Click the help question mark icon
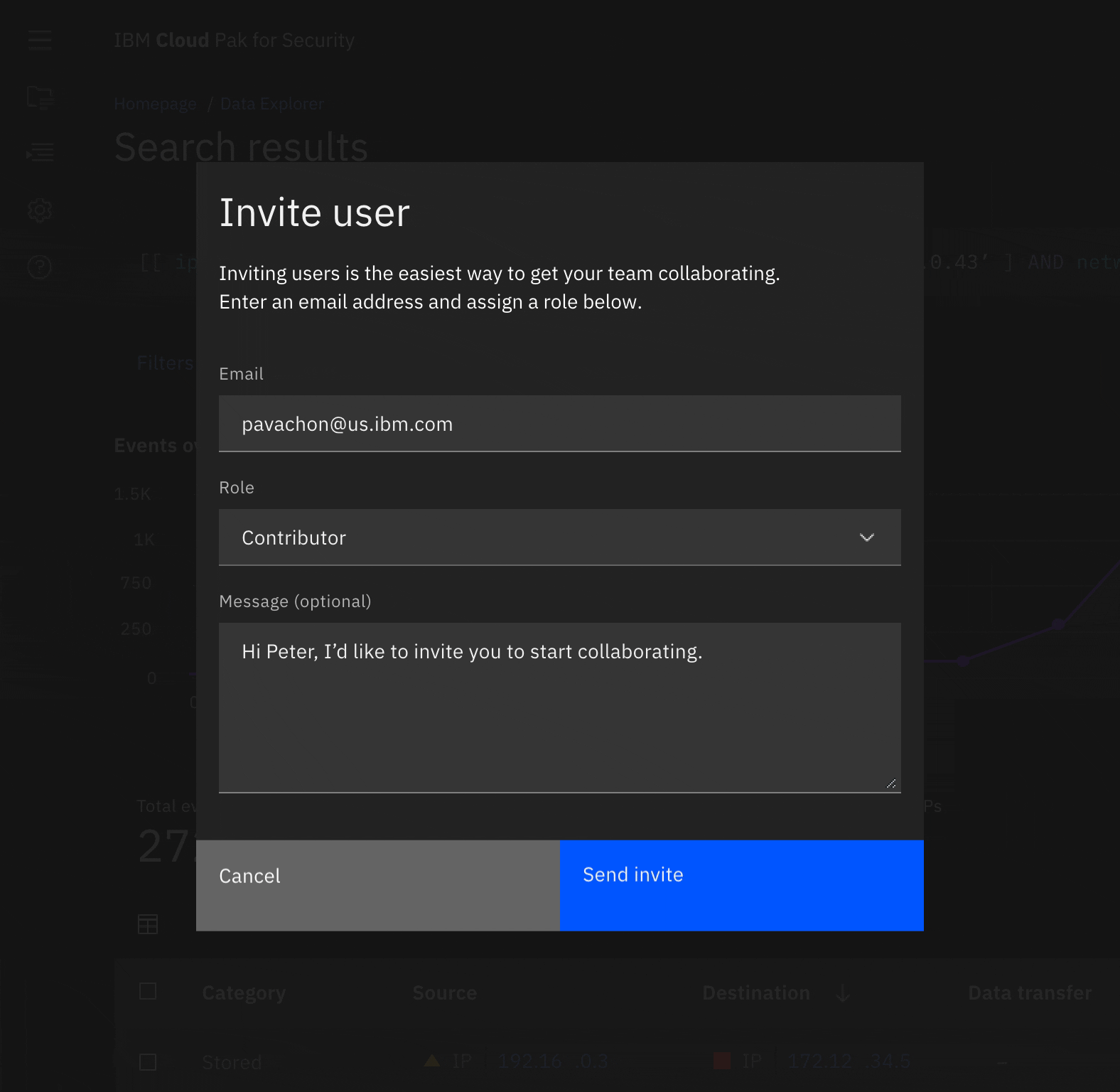This screenshot has width=1120, height=1092. 40,267
